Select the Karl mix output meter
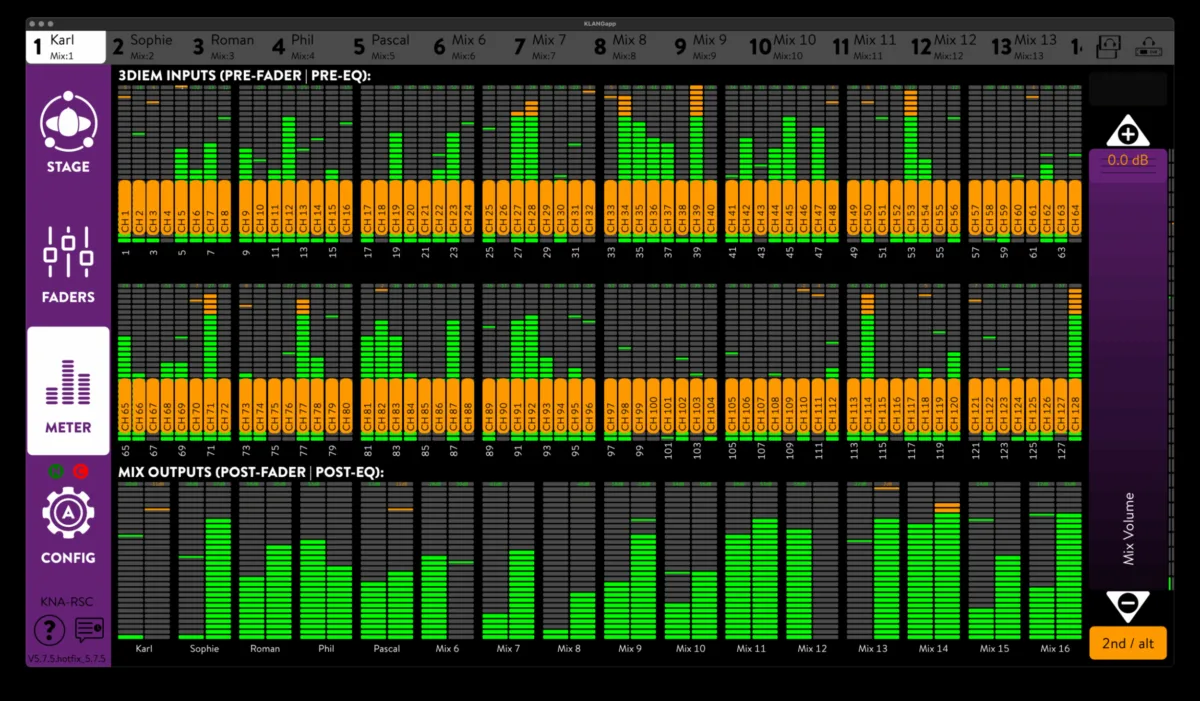This screenshot has height=701, width=1200. click(145, 561)
